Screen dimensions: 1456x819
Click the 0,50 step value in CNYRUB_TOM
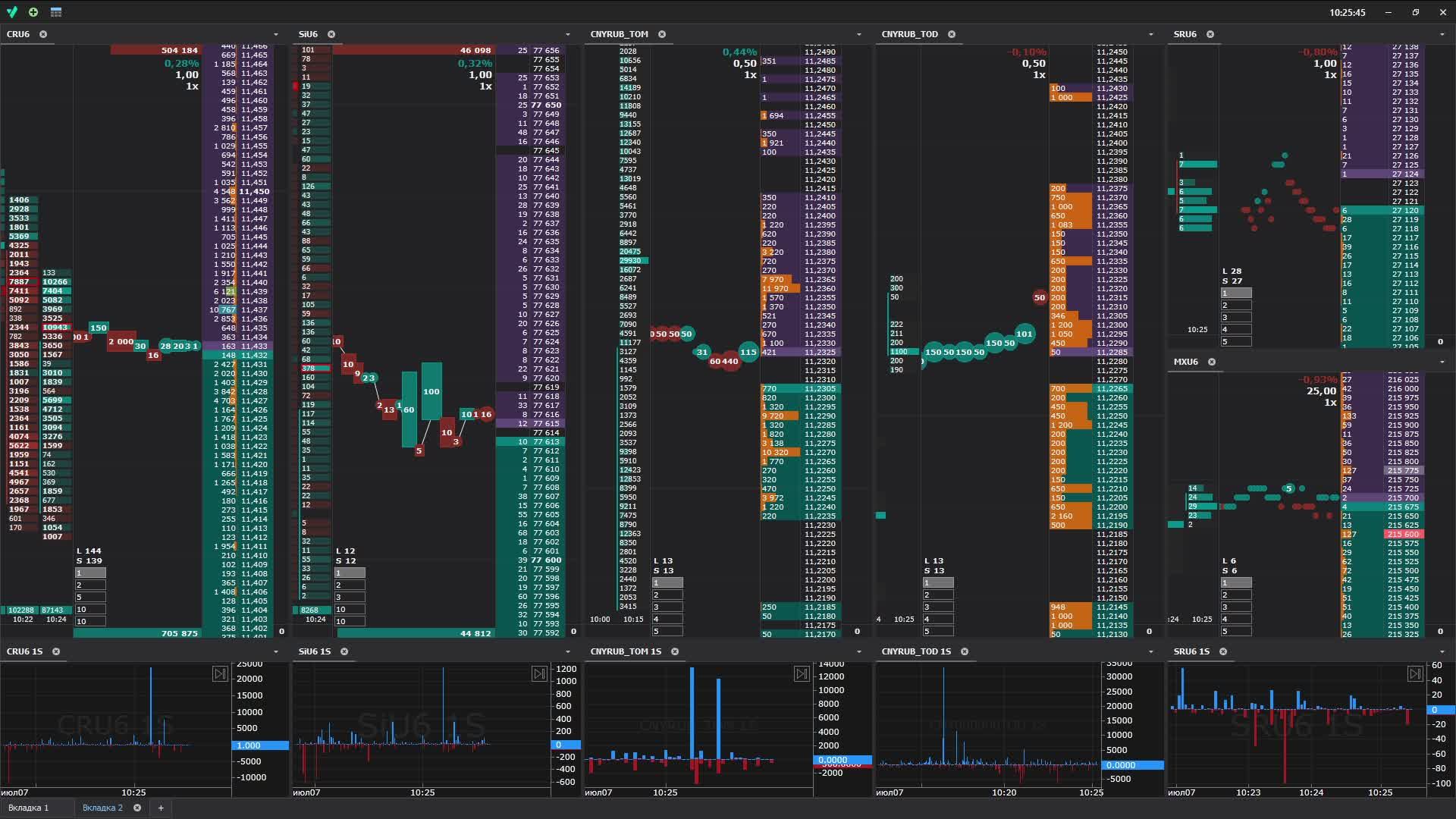745,64
